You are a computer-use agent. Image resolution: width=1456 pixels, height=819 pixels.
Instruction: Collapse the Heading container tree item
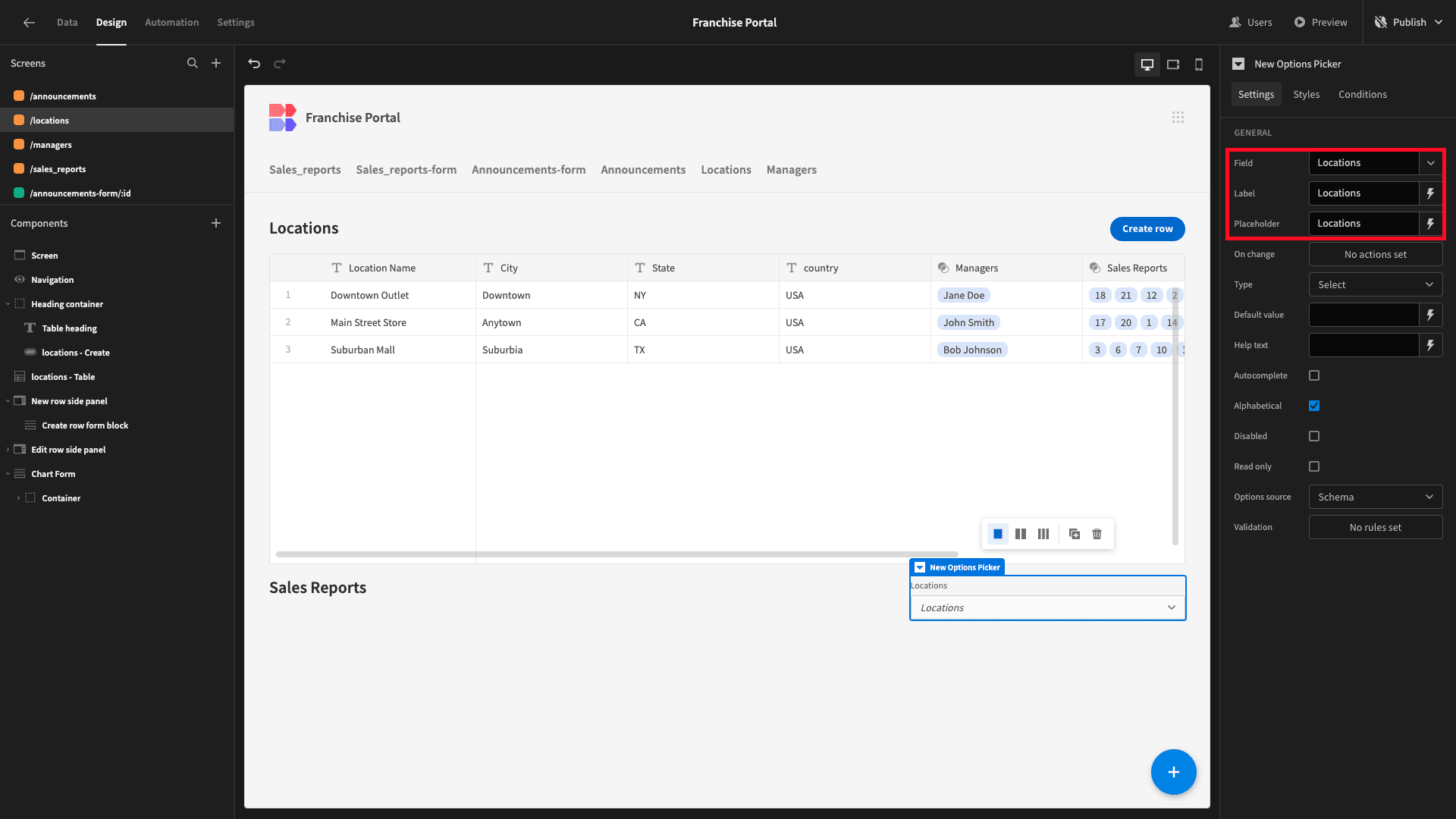coord(8,304)
